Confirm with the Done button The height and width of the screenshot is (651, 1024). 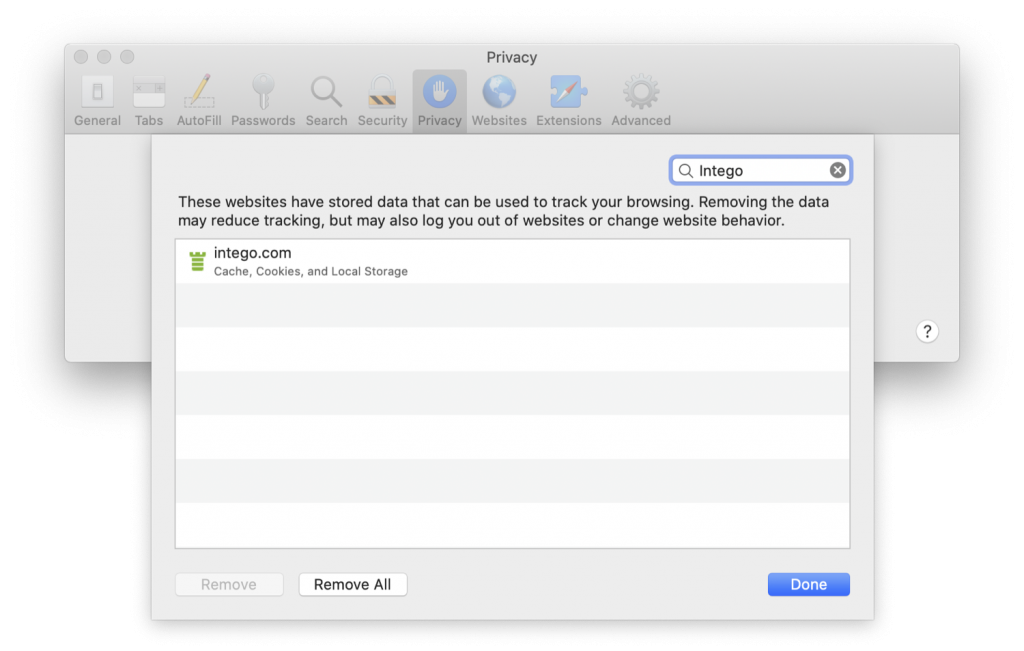[x=808, y=584]
